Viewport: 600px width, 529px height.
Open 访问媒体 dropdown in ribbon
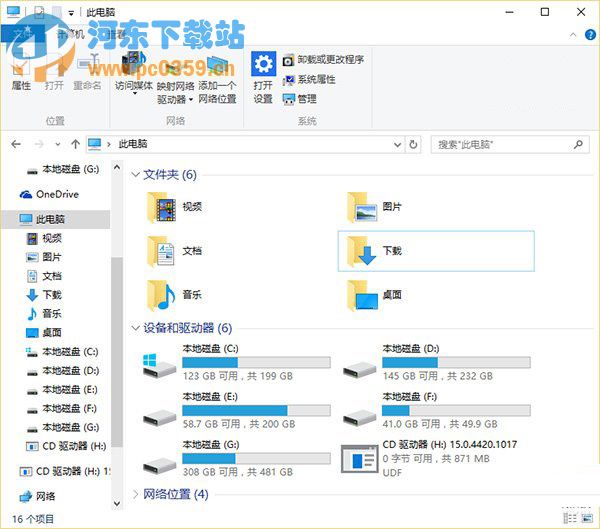coord(134,93)
